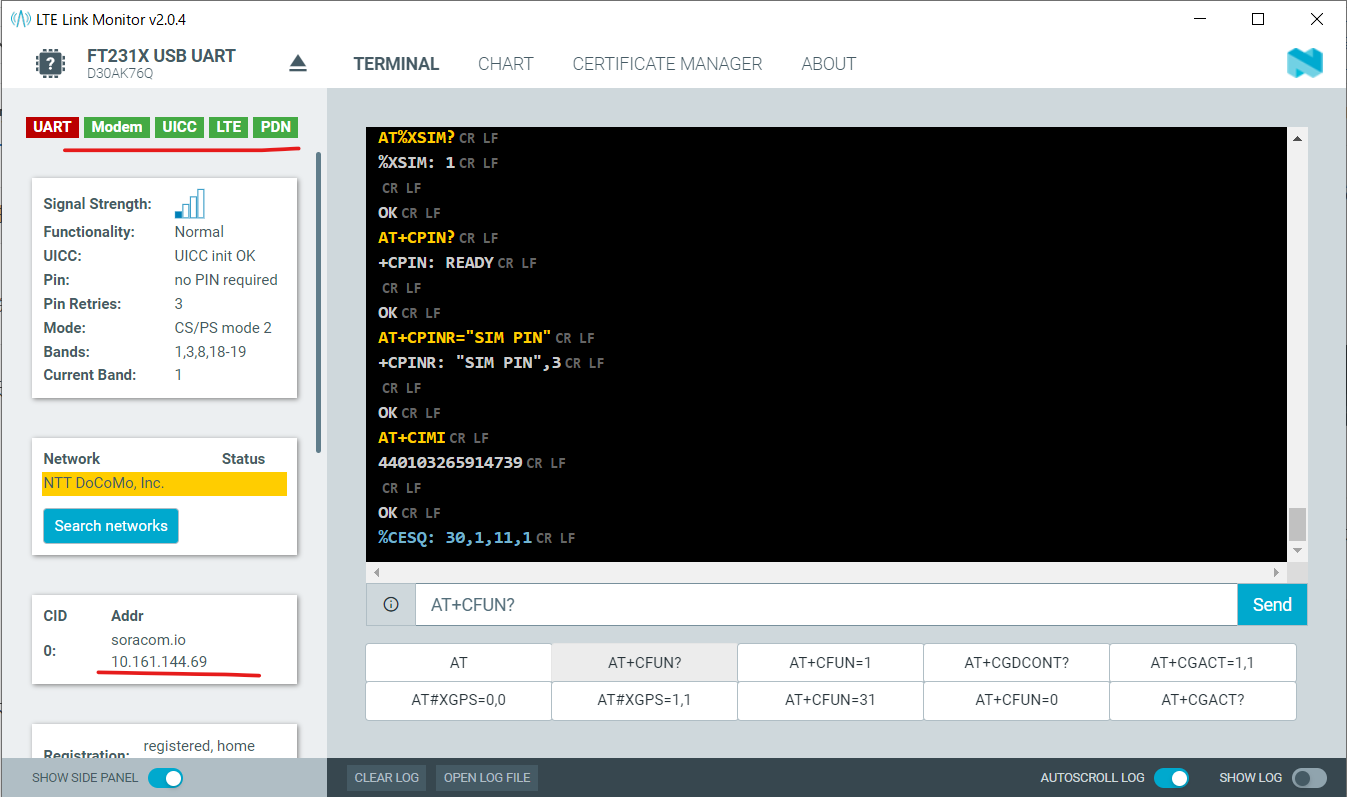Click the signal strength bars icon

click(189, 204)
